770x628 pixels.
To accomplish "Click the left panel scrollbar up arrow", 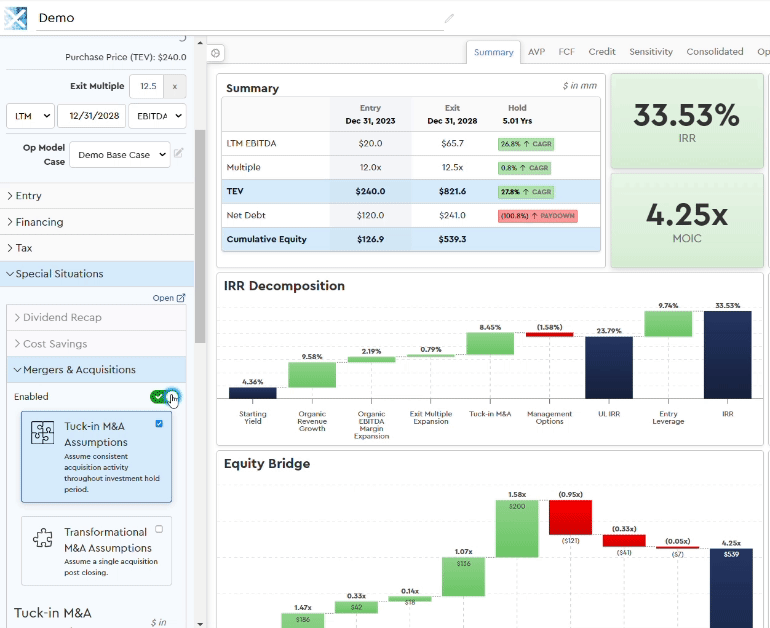I will (200, 45).
